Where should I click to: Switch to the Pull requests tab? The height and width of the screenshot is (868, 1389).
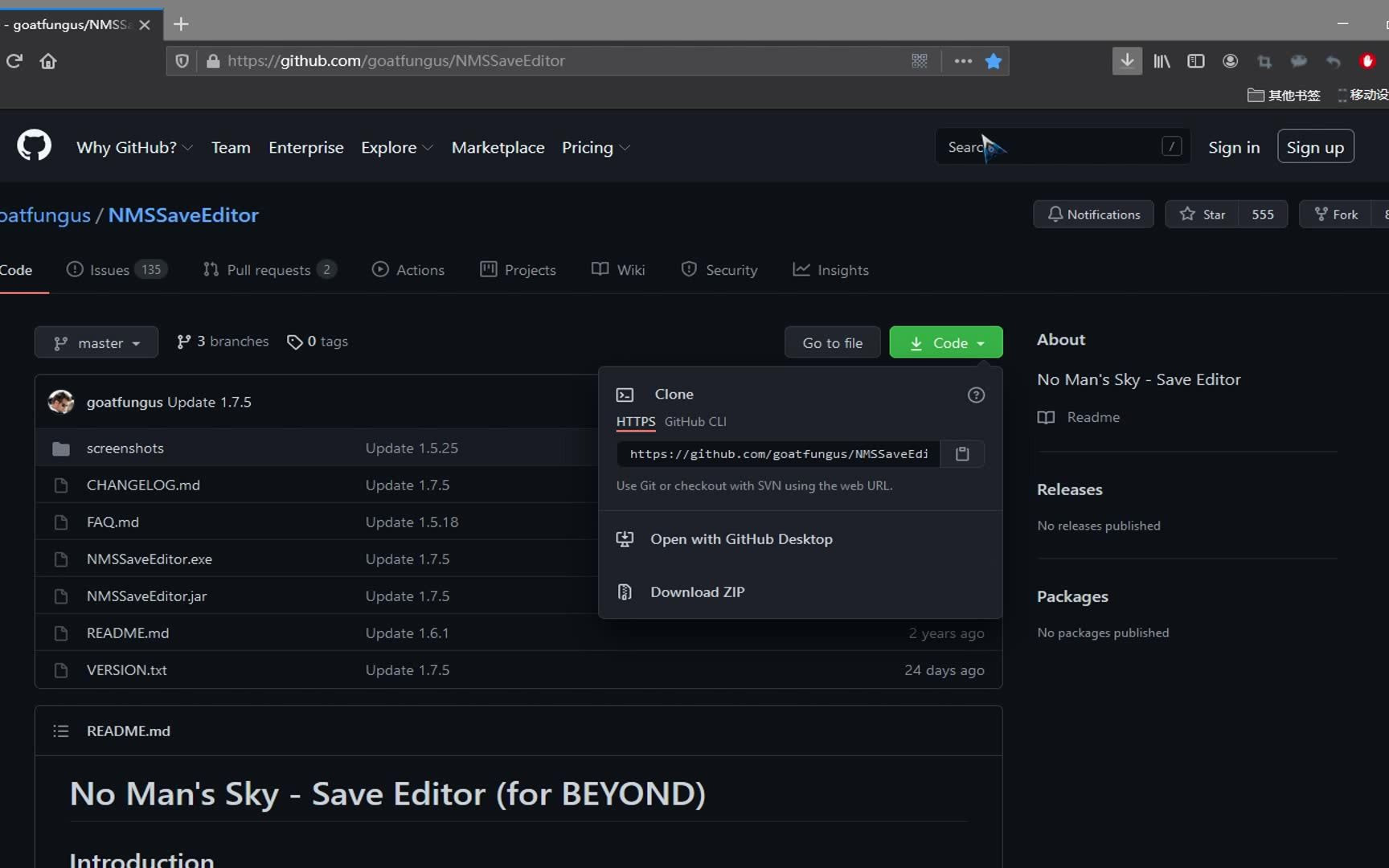pos(269,269)
